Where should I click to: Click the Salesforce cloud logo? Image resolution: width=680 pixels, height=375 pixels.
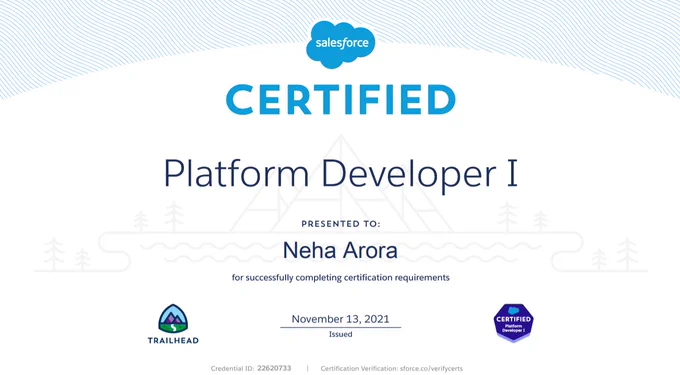click(x=340, y=44)
